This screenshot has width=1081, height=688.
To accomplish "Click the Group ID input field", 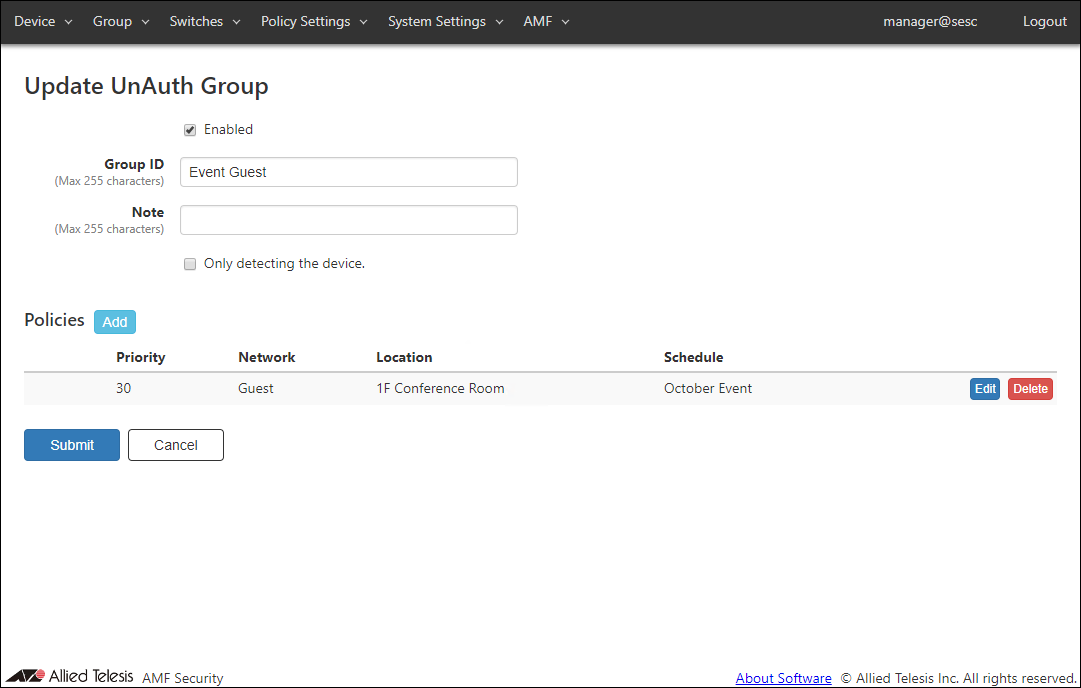I will point(349,172).
